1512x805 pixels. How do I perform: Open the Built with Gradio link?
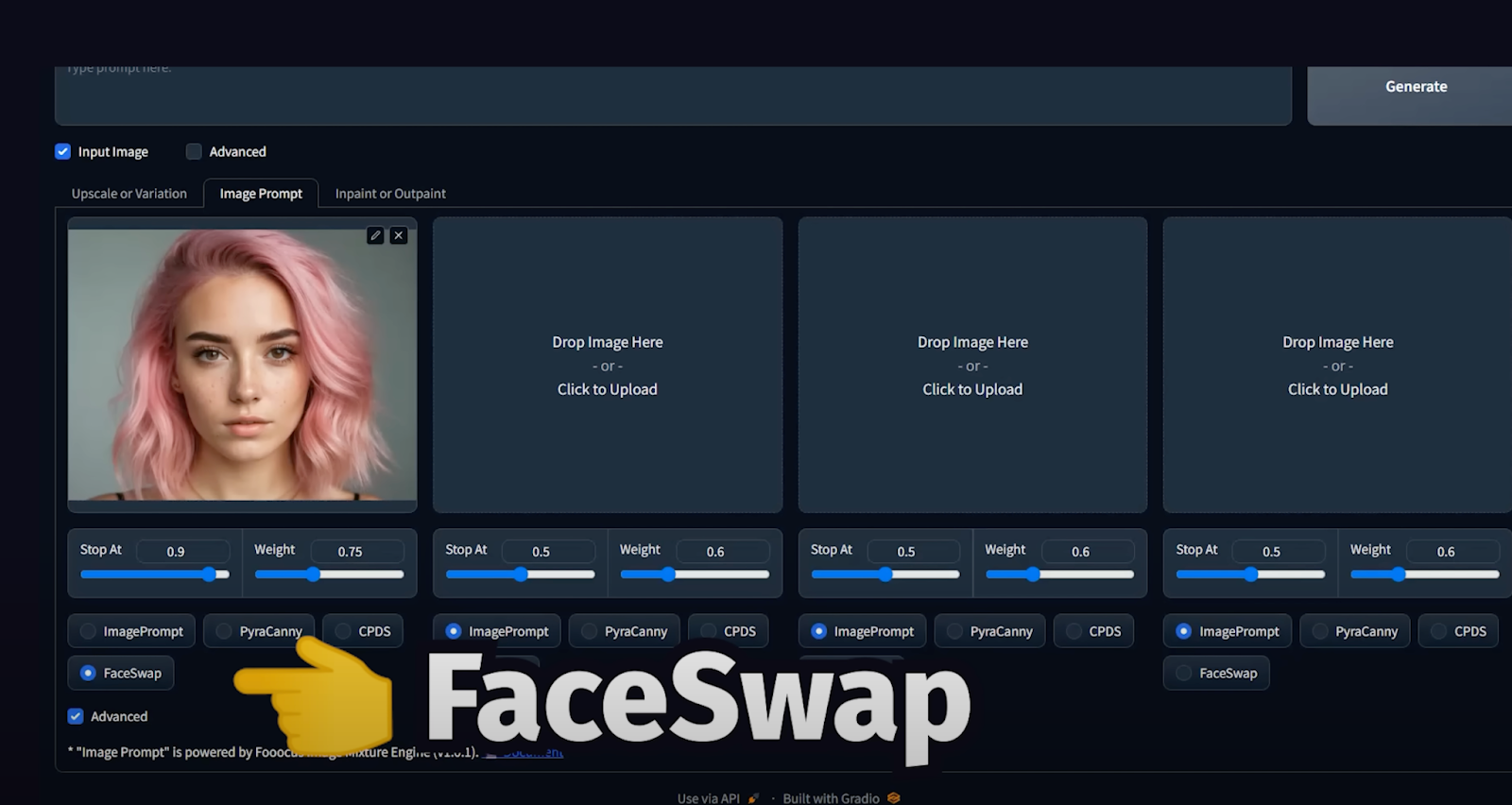tap(841, 798)
